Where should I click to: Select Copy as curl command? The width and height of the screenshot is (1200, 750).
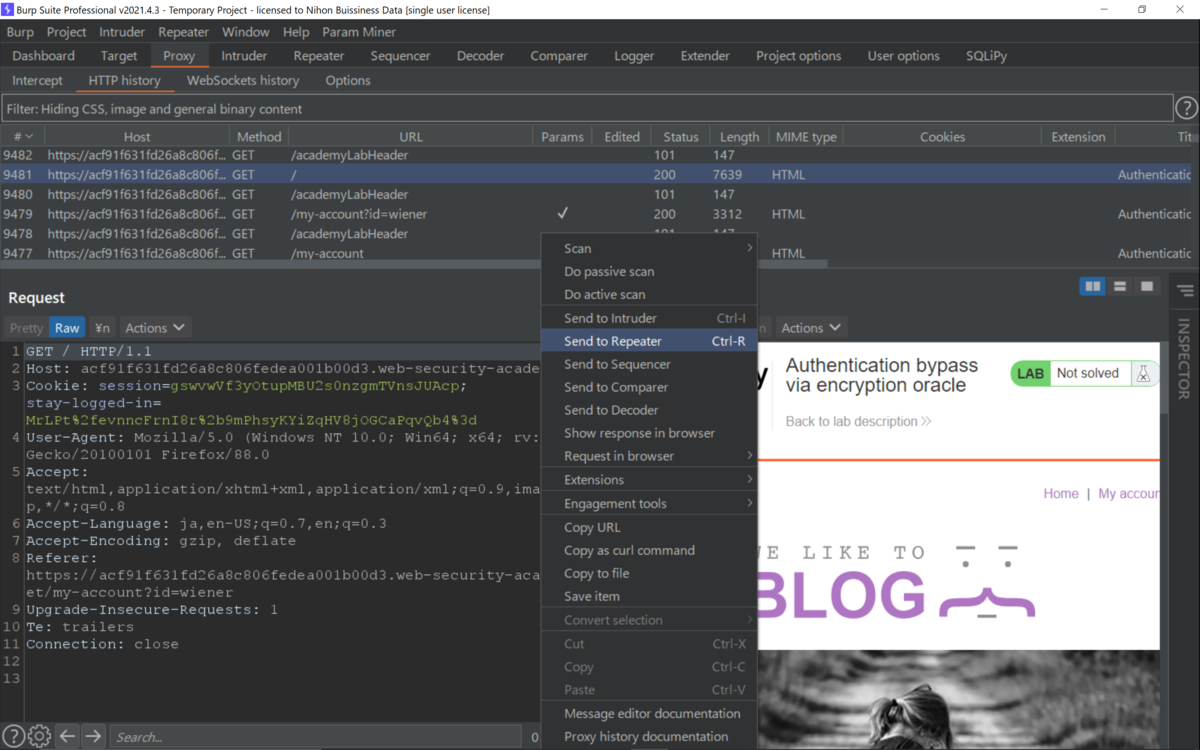(648, 550)
